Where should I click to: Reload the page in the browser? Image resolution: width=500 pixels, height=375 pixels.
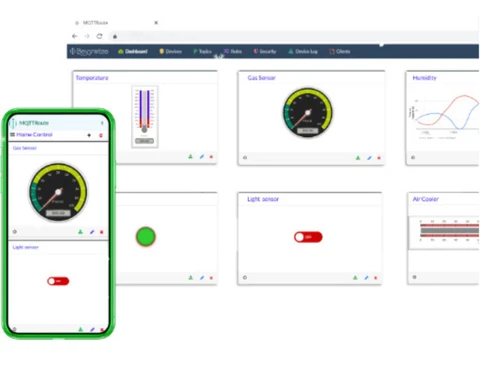[99, 36]
